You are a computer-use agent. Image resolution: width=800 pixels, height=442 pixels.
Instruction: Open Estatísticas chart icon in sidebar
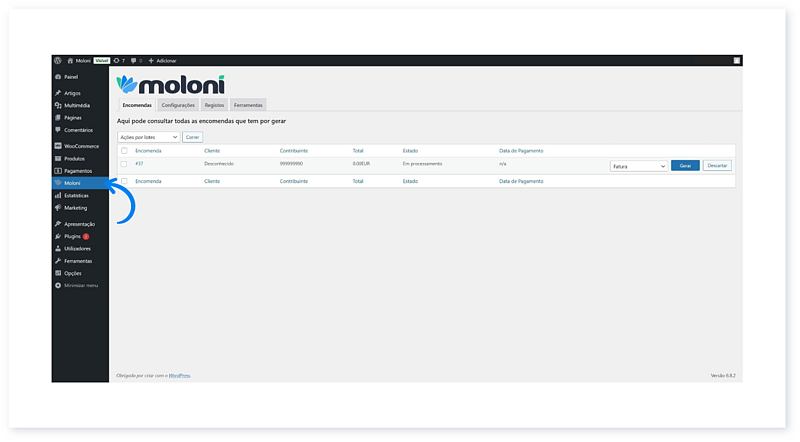tap(58, 196)
